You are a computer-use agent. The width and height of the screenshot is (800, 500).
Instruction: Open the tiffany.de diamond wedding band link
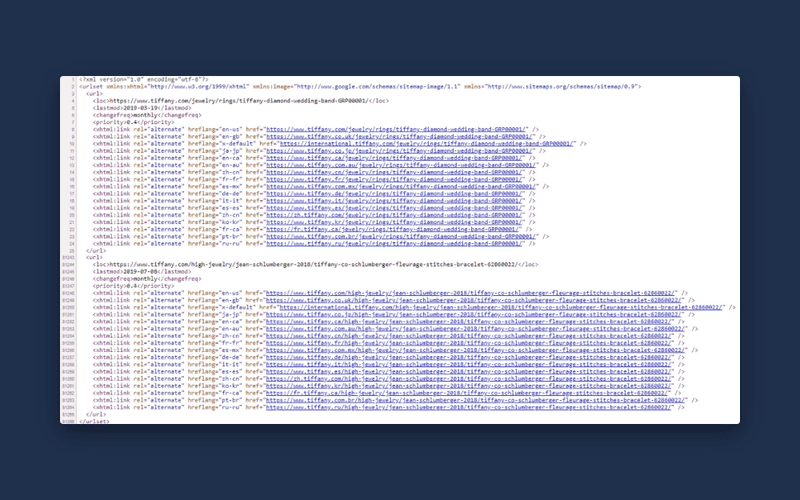(x=395, y=194)
